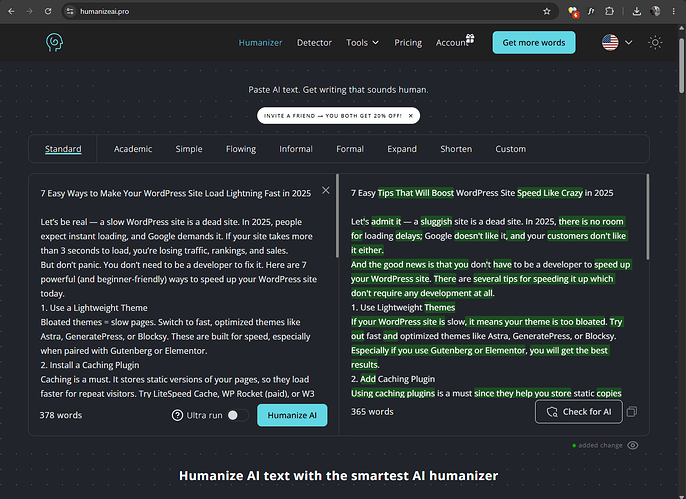
Task: Select the Expand mode tab
Action: (402, 149)
